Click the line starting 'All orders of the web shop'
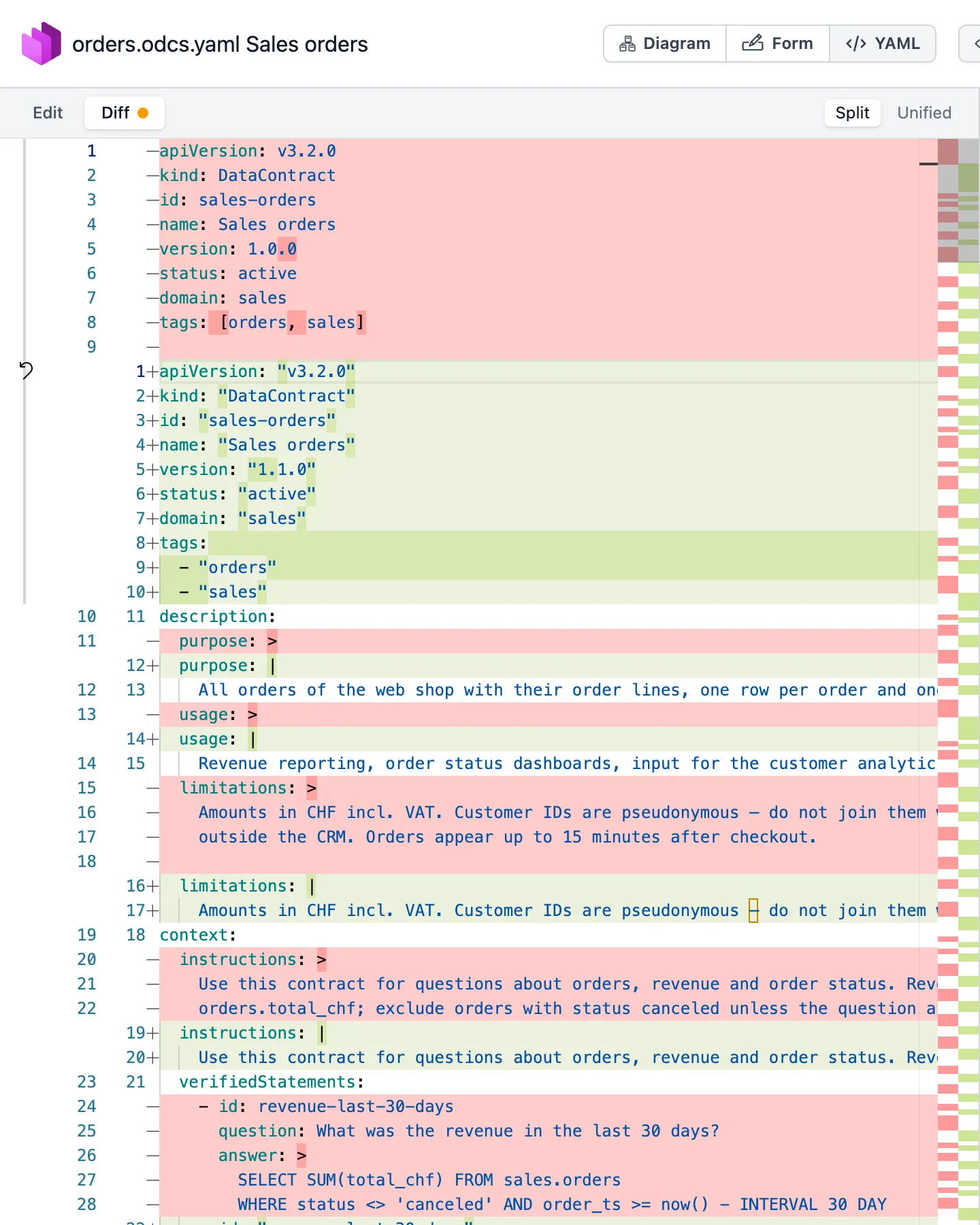Viewport: 980px width, 1225px height. coord(549,690)
